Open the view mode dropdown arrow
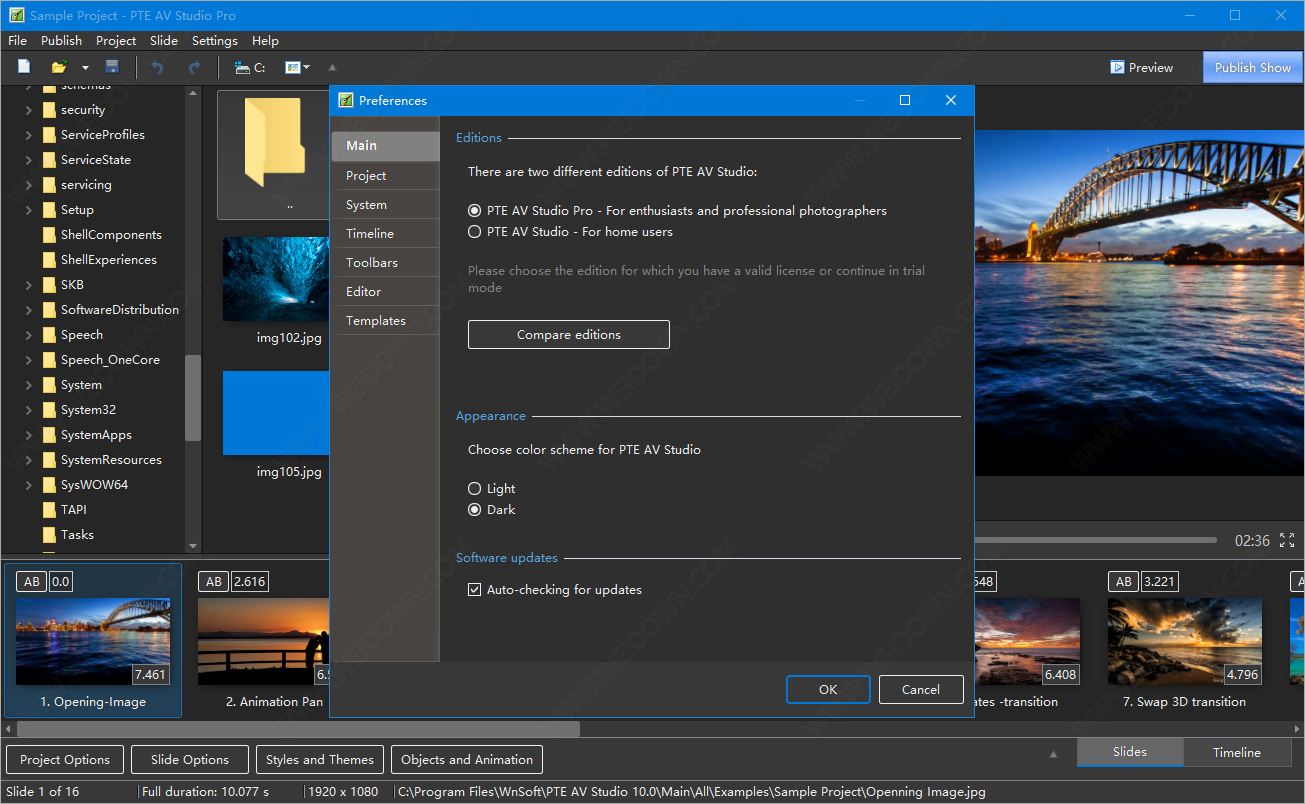Screen dimensions: 1305x804 pyautogui.click(x=306, y=68)
